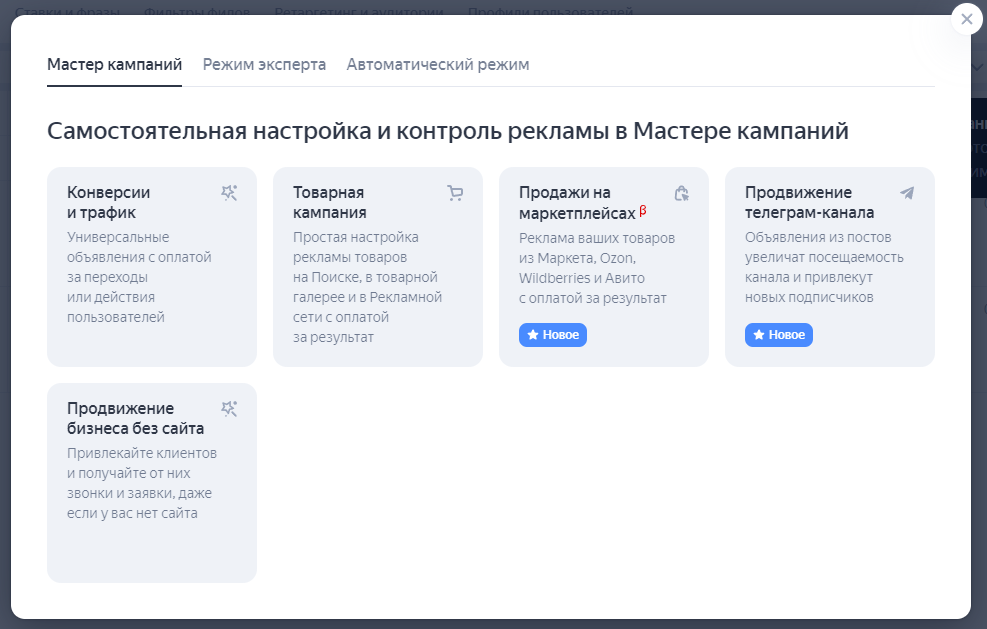Image resolution: width=987 pixels, height=629 pixels.
Task: Click the paper plane icon on Продвижение телеграм-канала
Action: (x=907, y=192)
